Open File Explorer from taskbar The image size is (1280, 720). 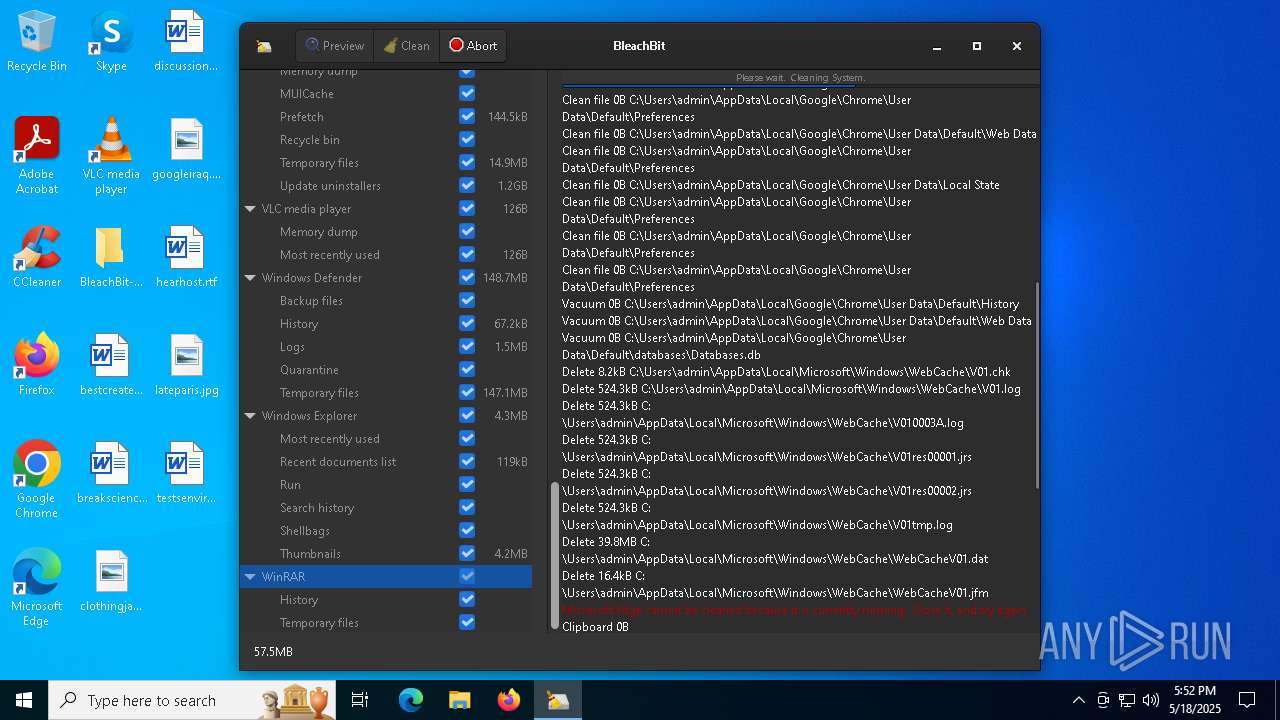(x=460, y=700)
